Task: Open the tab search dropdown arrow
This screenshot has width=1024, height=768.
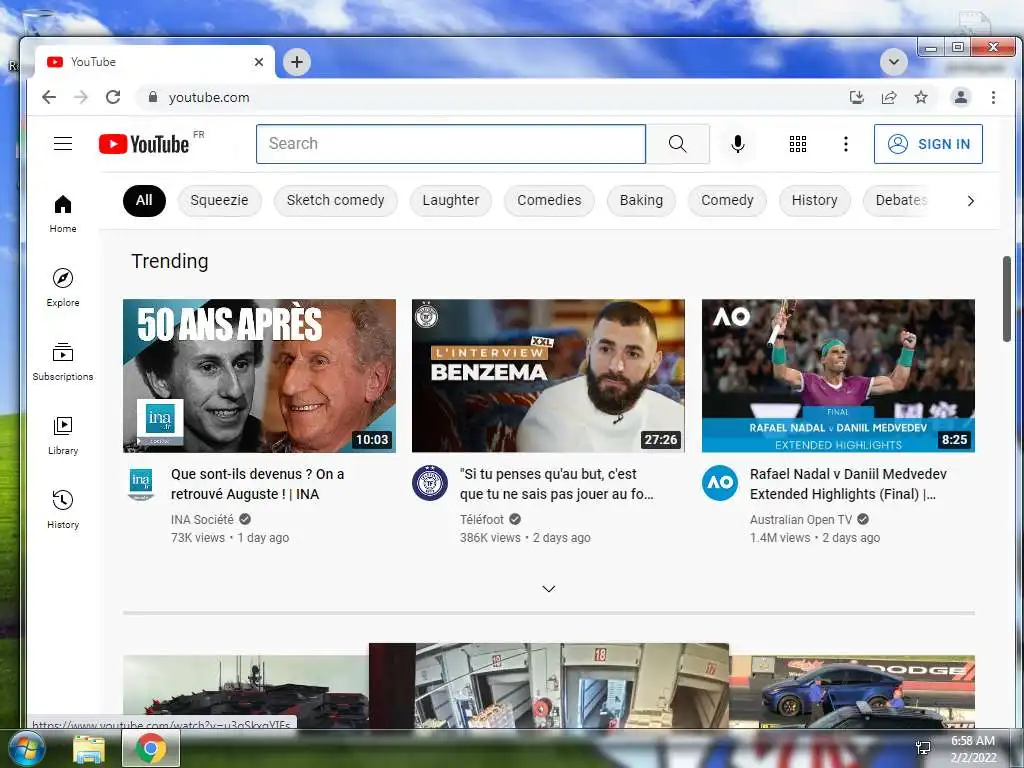Action: pyautogui.click(x=893, y=62)
